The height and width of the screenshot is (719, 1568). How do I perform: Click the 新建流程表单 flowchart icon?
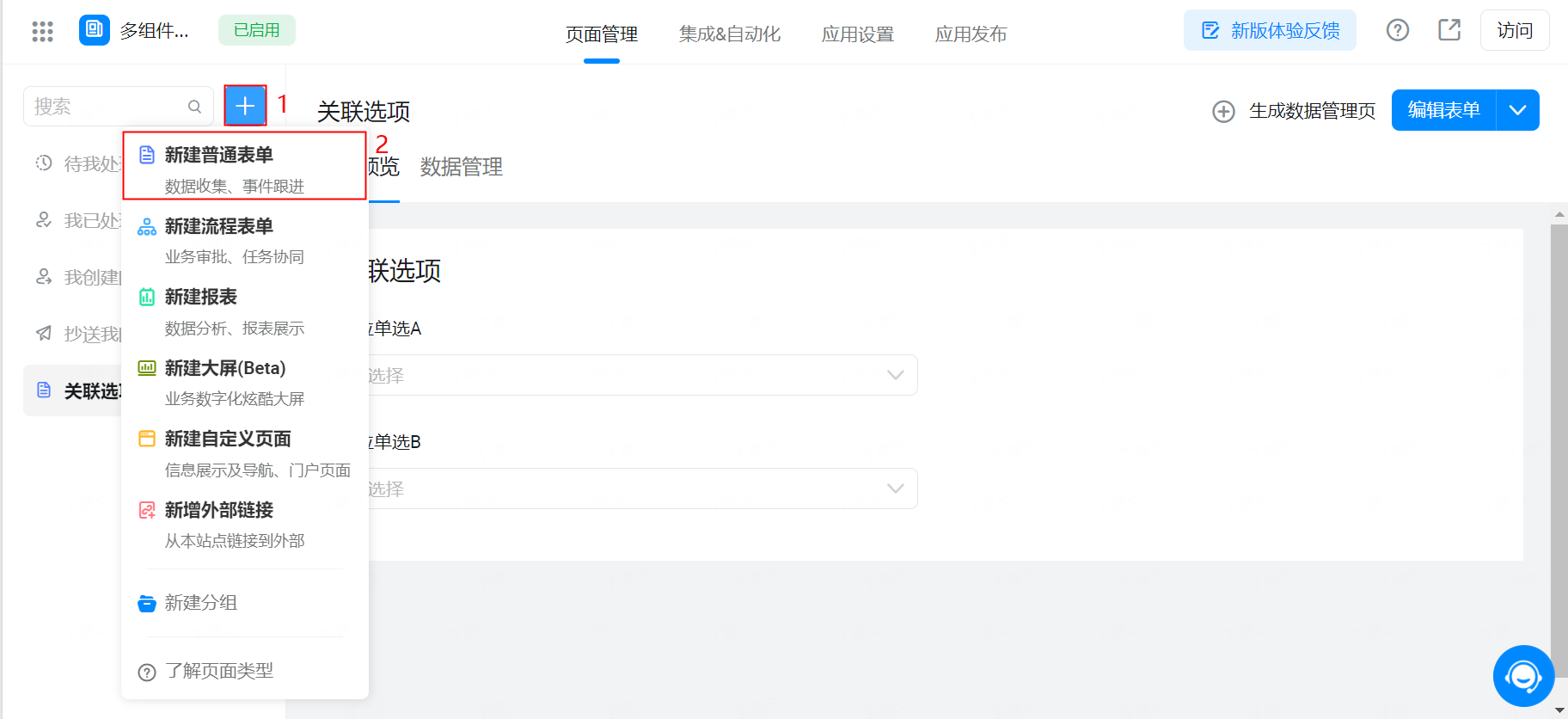[x=147, y=226]
